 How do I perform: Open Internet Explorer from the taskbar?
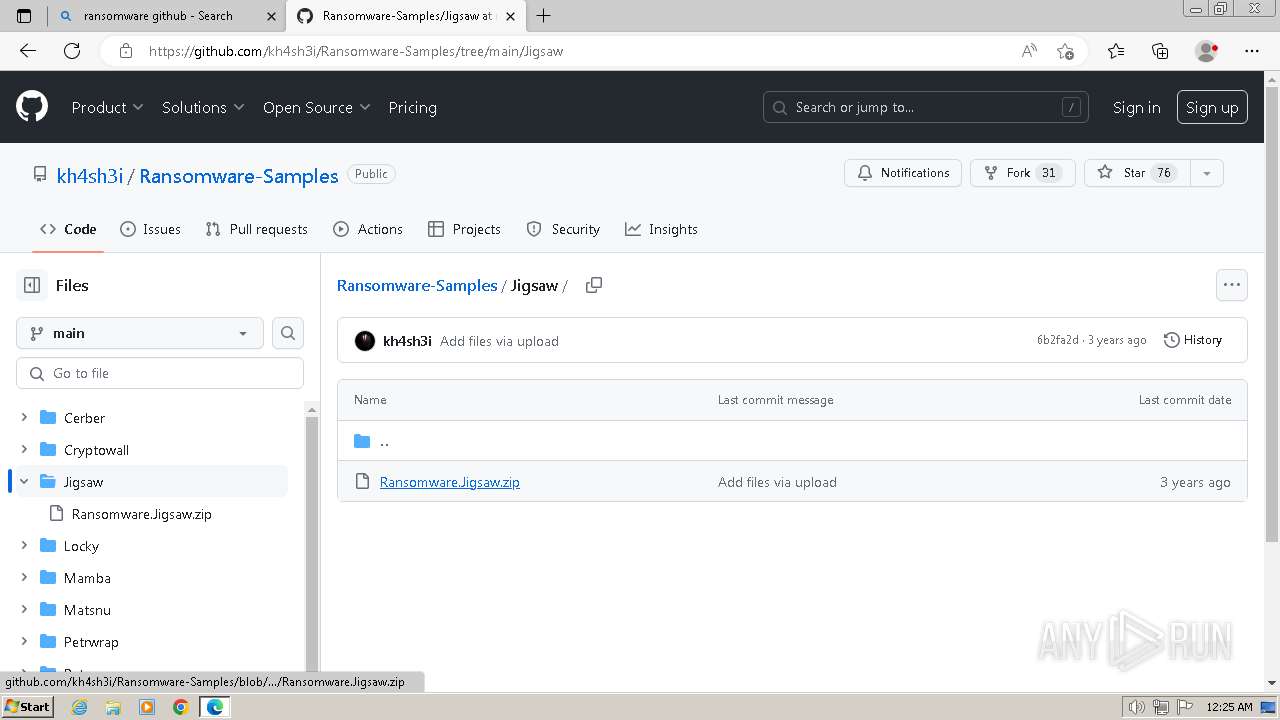79,707
